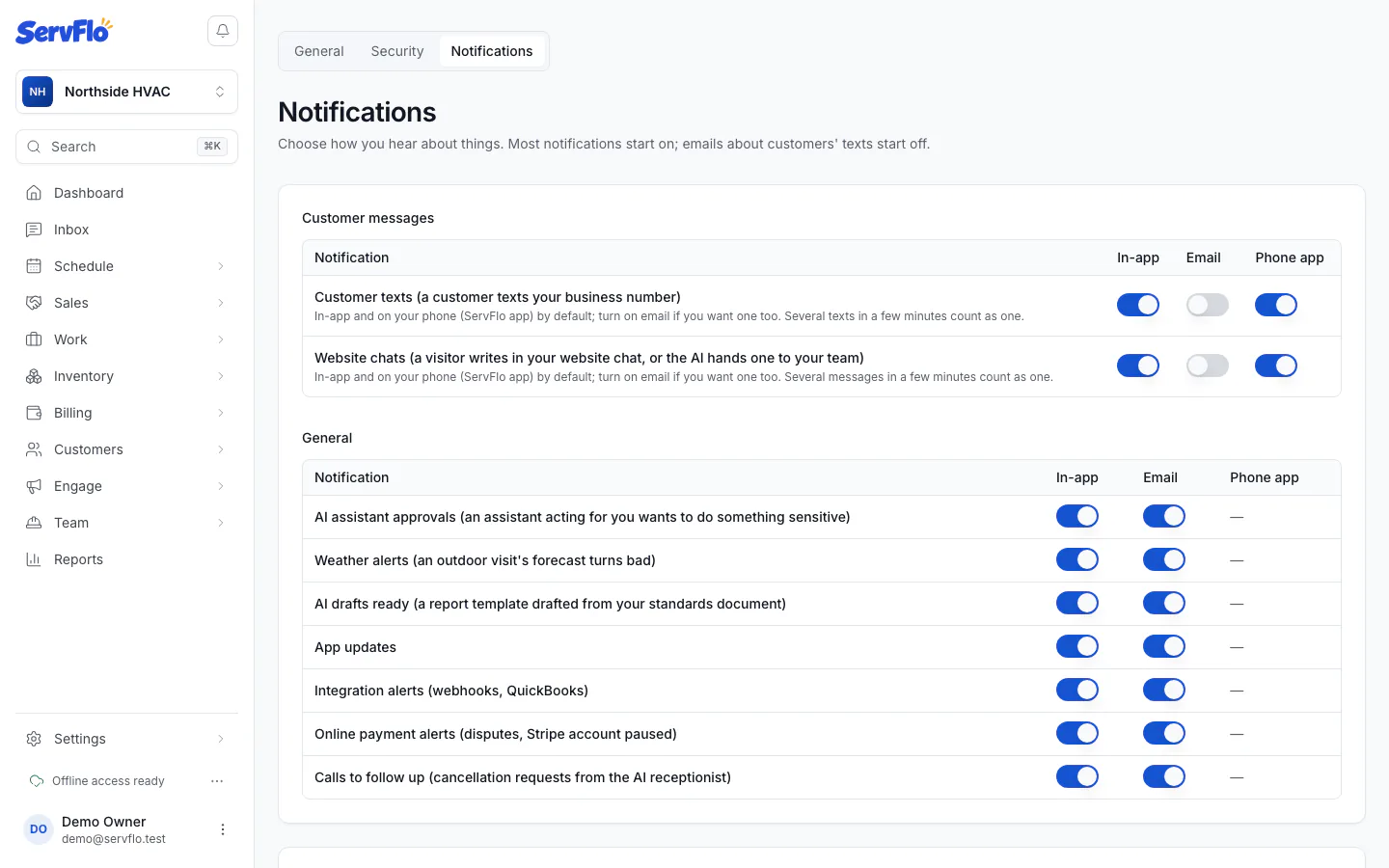Image resolution: width=1389 pixels, height=868 pixels.
Task: Go to Dashboard in the sidebar
Action: (126, 193)
